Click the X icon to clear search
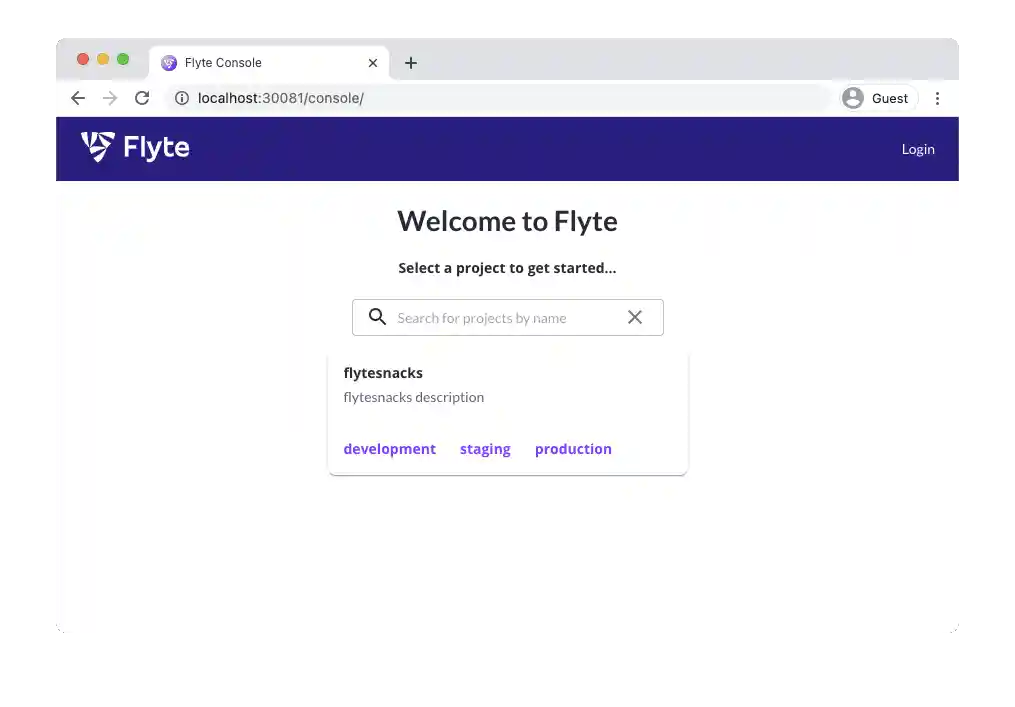 tap(635, 317)
